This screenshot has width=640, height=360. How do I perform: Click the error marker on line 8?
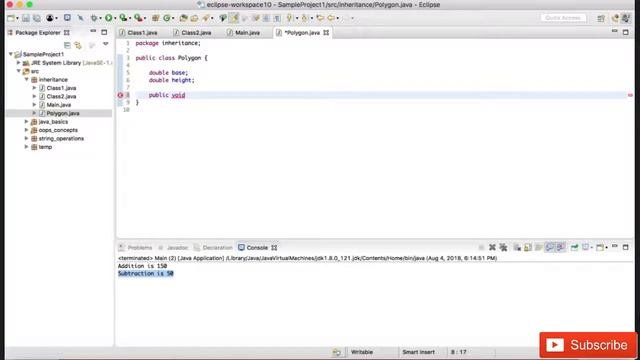pos(120,95)
